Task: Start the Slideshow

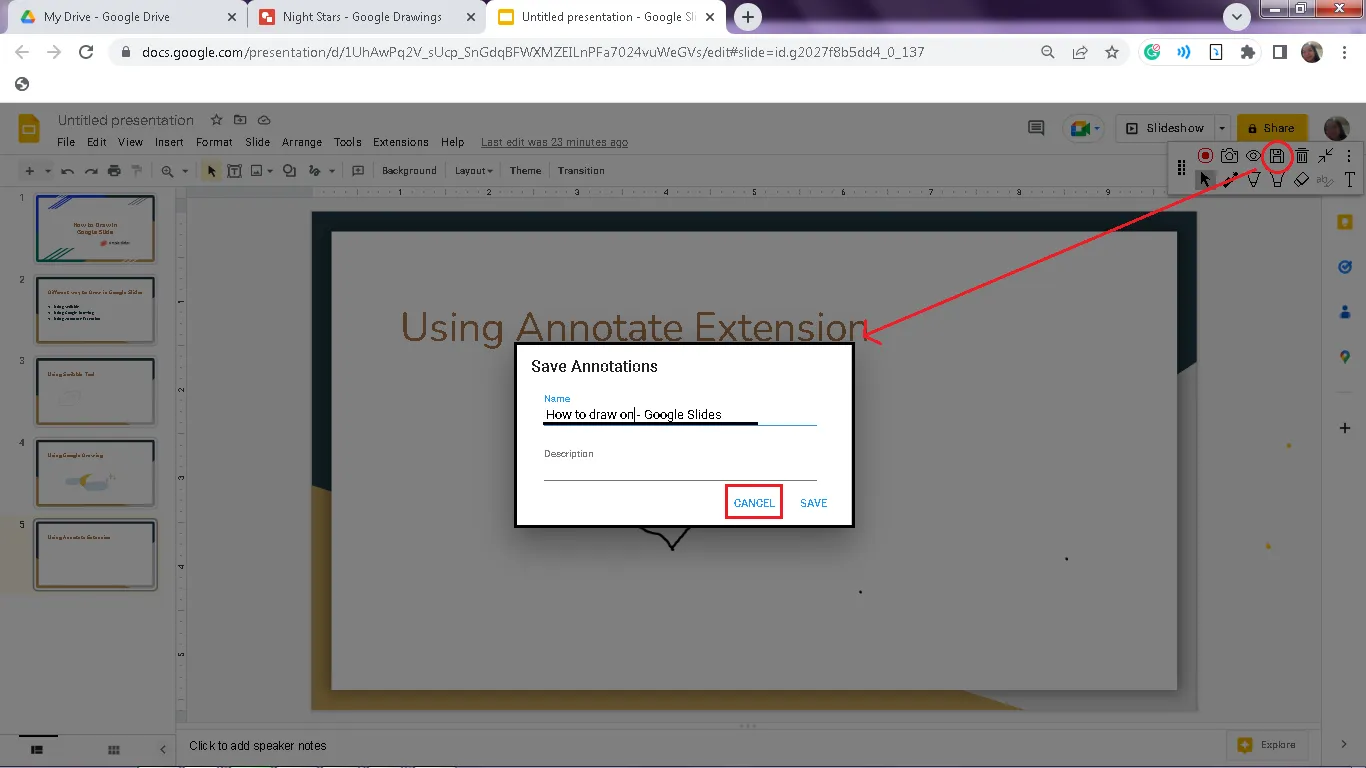Action: tap(1165, 128)
